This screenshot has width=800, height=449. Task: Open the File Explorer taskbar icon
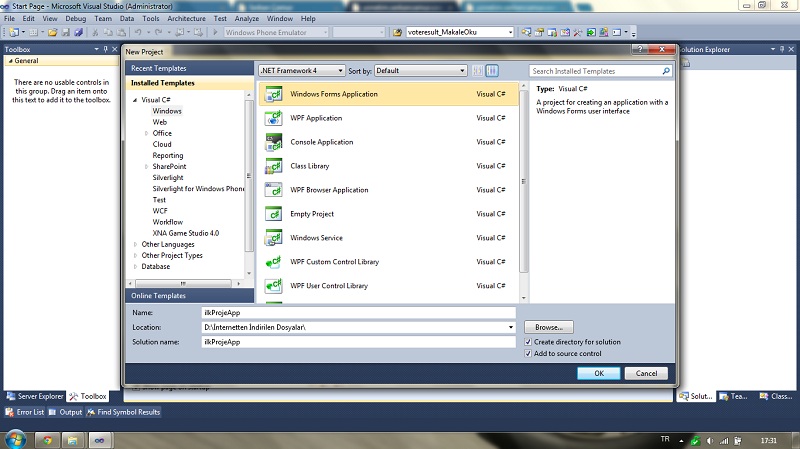(x=72, y=440)
